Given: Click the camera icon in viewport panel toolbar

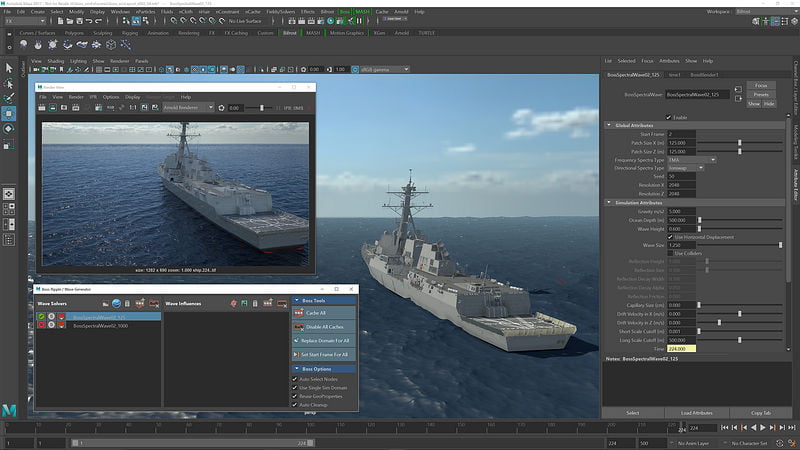Looking at the screenshot, I should coord(37,69).
